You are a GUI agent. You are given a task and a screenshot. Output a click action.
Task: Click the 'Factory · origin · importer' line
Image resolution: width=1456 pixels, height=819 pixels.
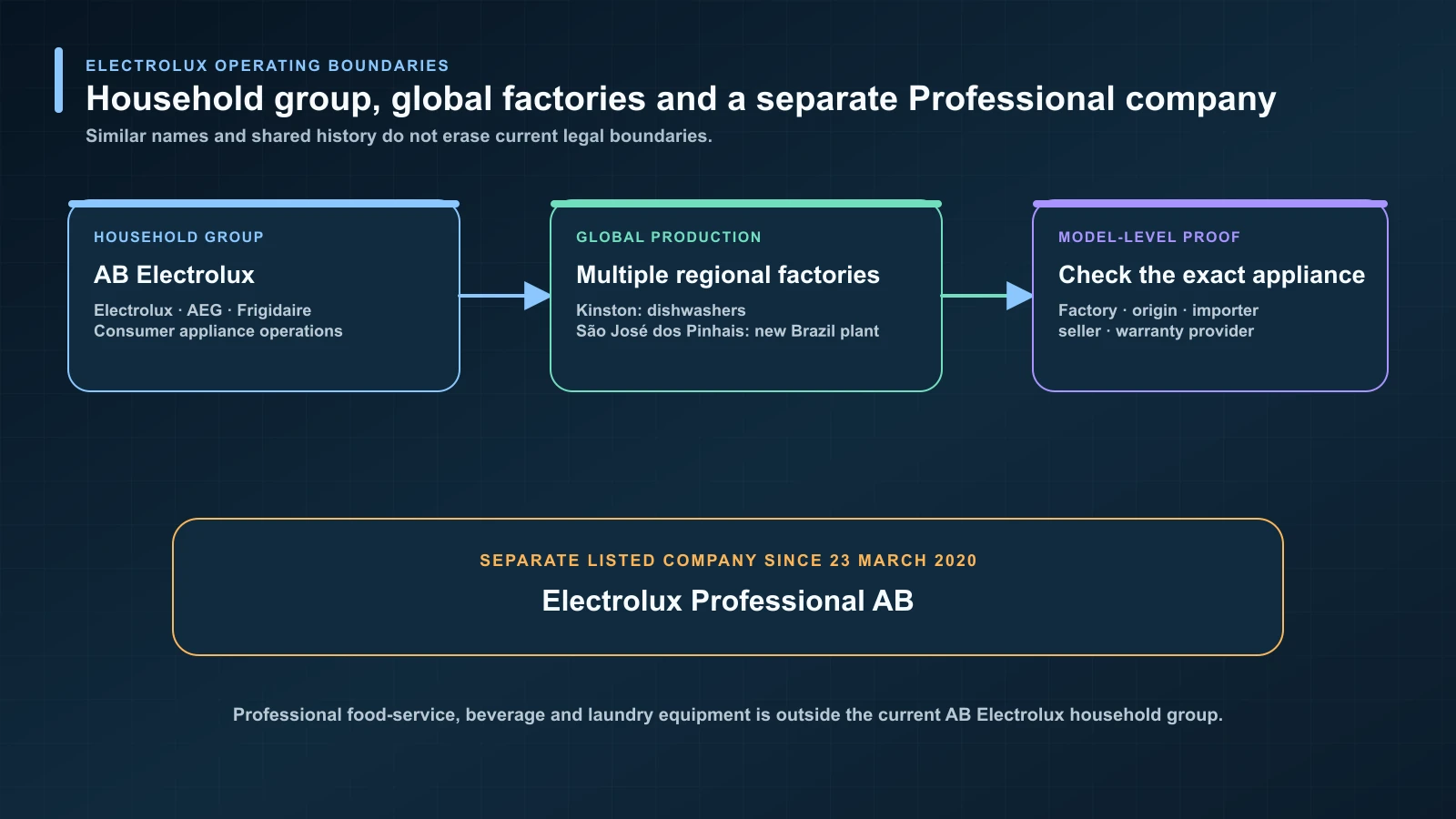[1158, 310]
